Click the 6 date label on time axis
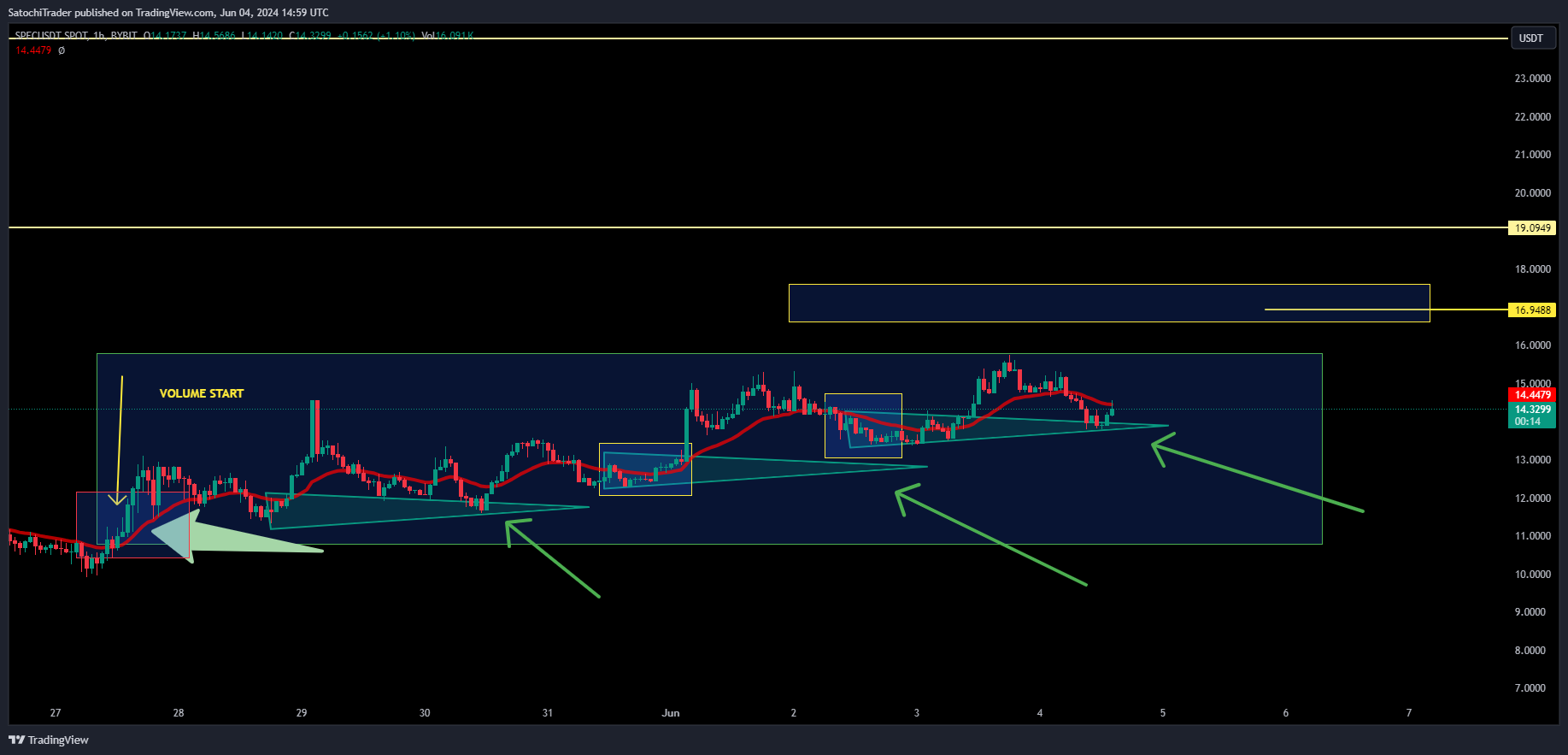Screen dimensions: 1568x755 pyautogui.click(x=1286, y=712)
